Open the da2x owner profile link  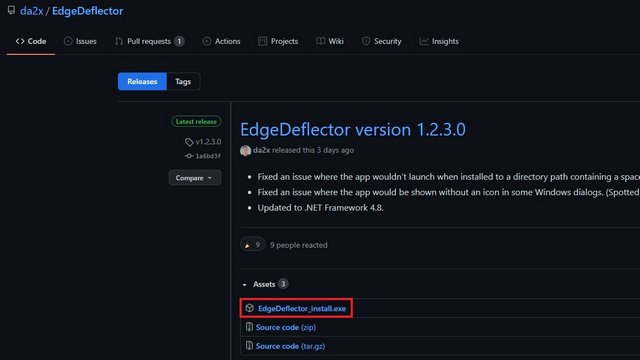[x=31, y=11]
